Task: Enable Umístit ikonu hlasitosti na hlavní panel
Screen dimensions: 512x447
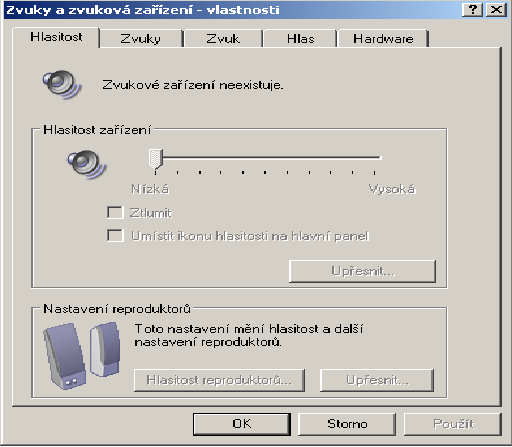Action: pos(115,235)
